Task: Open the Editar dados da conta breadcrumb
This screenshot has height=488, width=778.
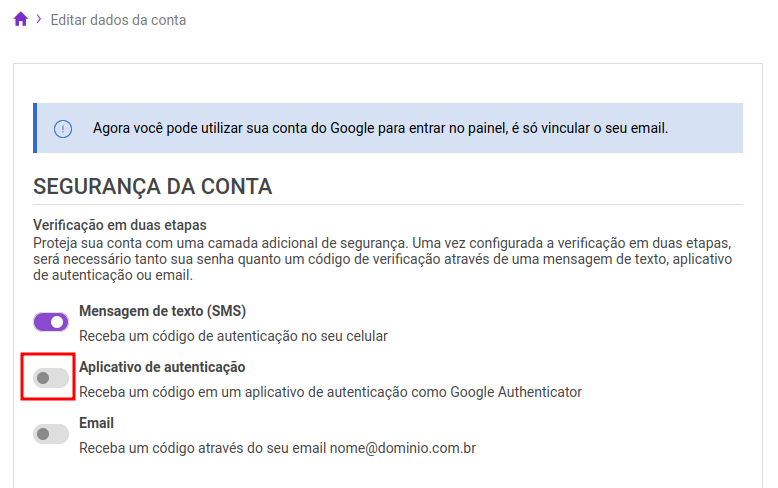Action: point(118,20)
